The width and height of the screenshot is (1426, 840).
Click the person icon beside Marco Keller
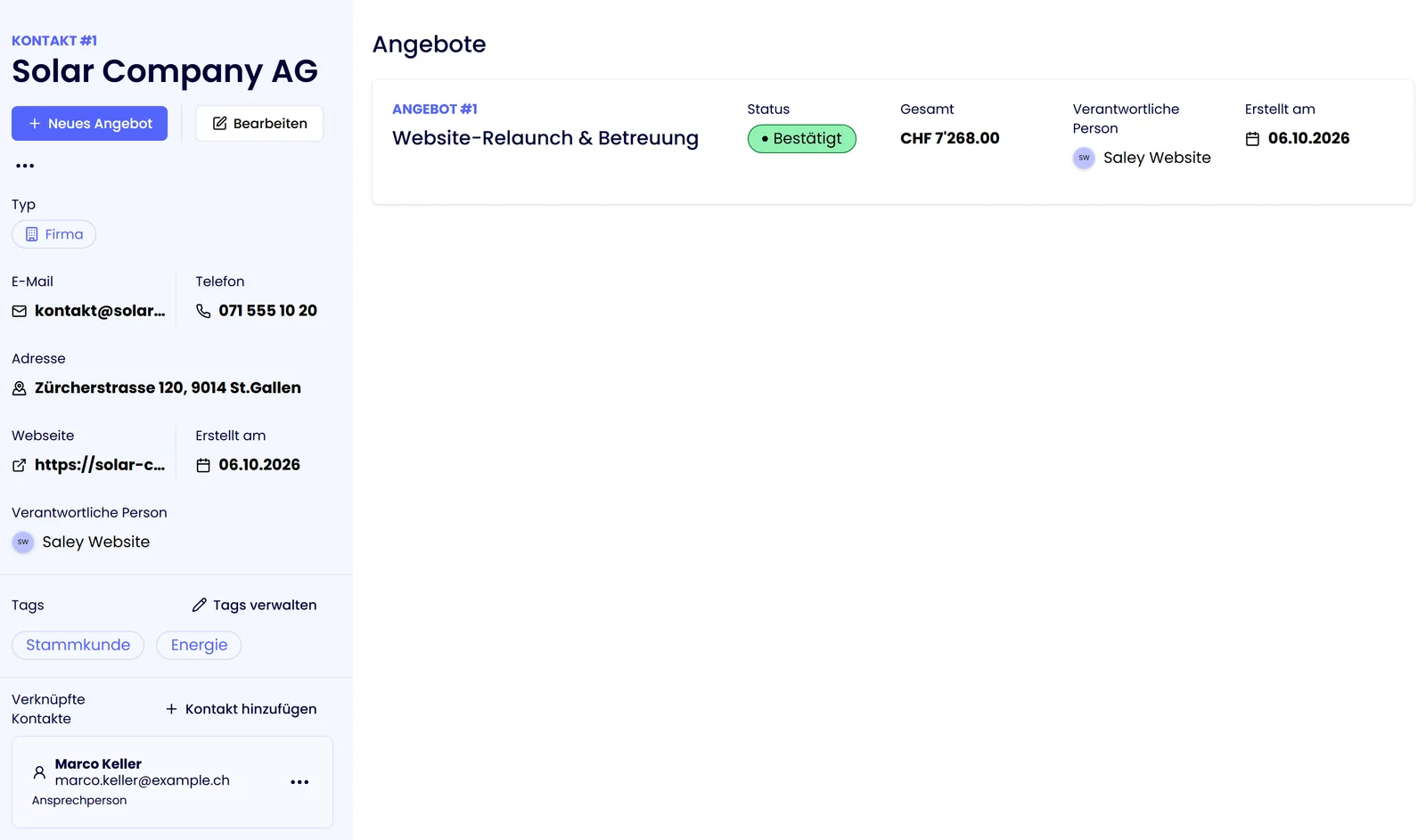(39, 772)
